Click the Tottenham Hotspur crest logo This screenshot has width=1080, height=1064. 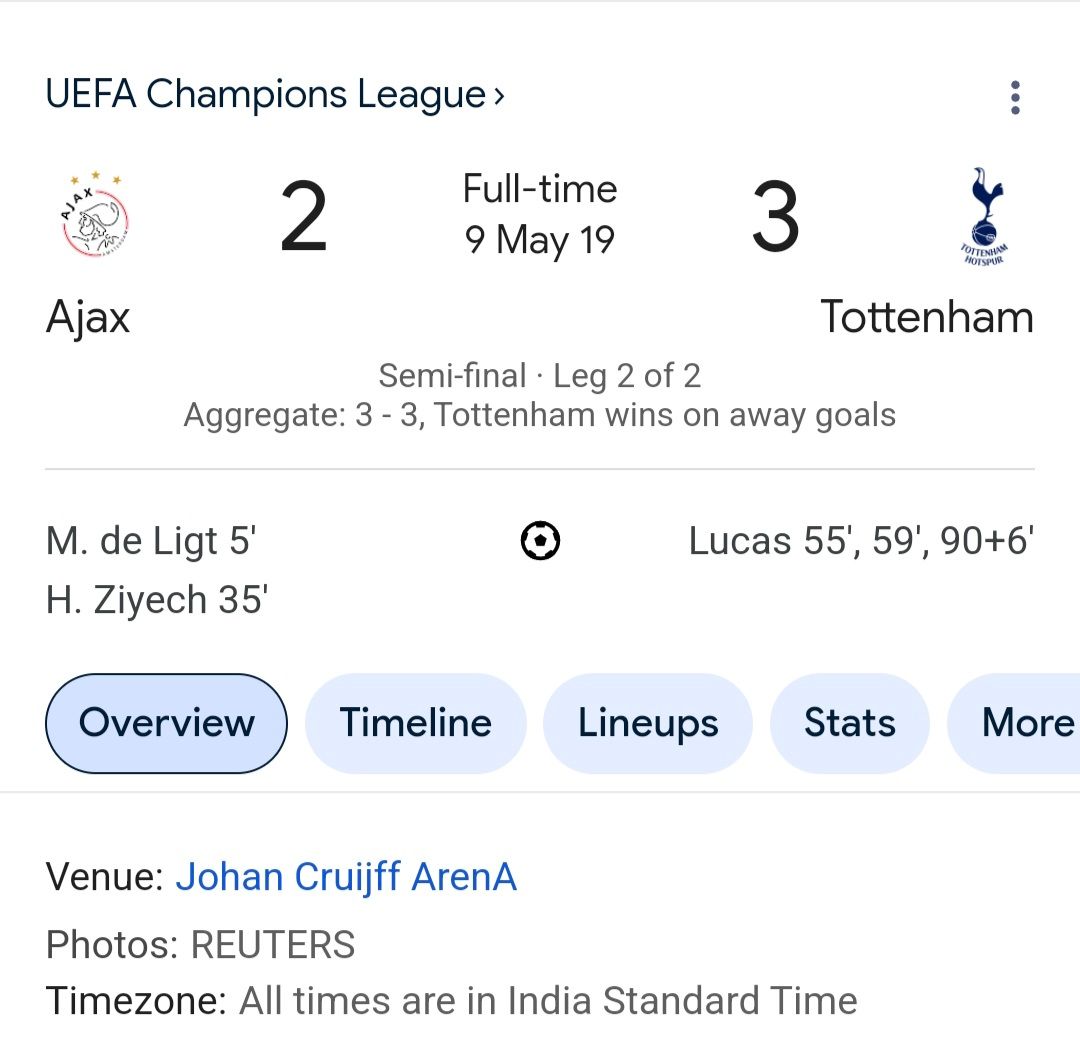pos(982,216)
